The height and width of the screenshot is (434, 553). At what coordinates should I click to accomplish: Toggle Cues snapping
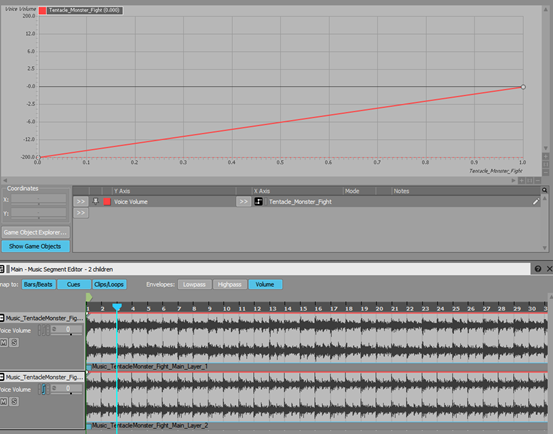[x=74, y=284]
